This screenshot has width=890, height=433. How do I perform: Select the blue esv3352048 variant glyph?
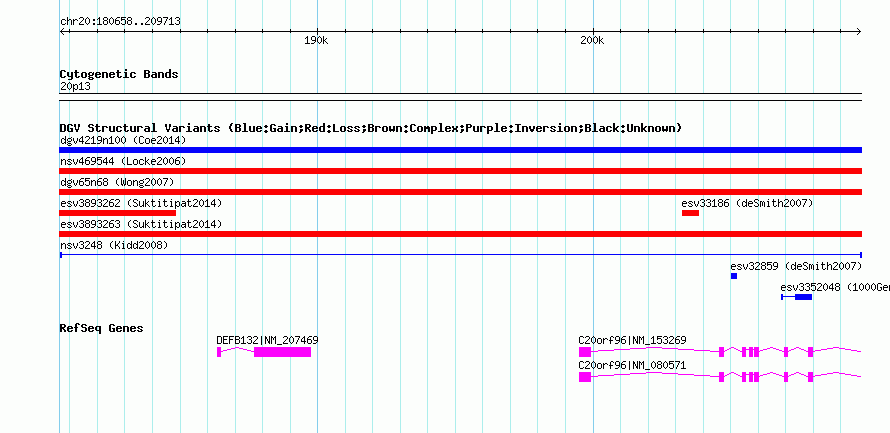(797, 297)
